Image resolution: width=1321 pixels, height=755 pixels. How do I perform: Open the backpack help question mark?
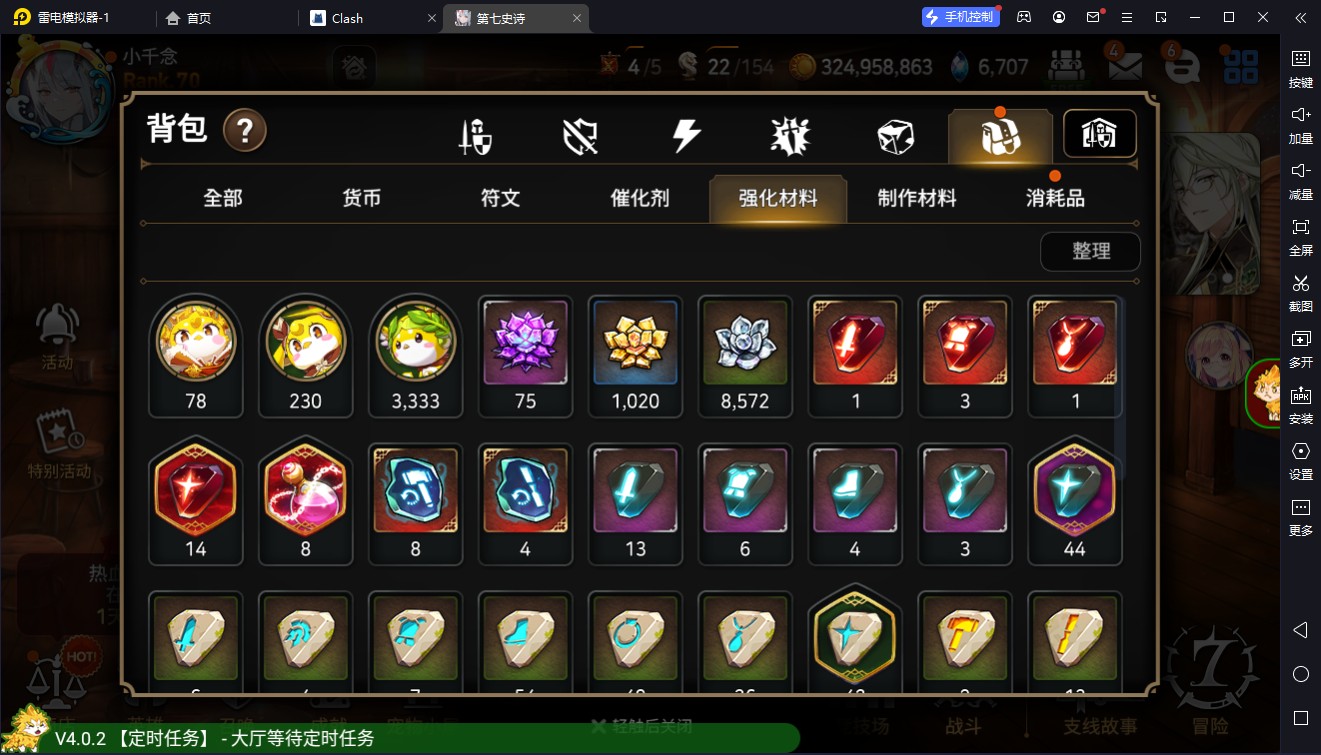coord(244,130)
